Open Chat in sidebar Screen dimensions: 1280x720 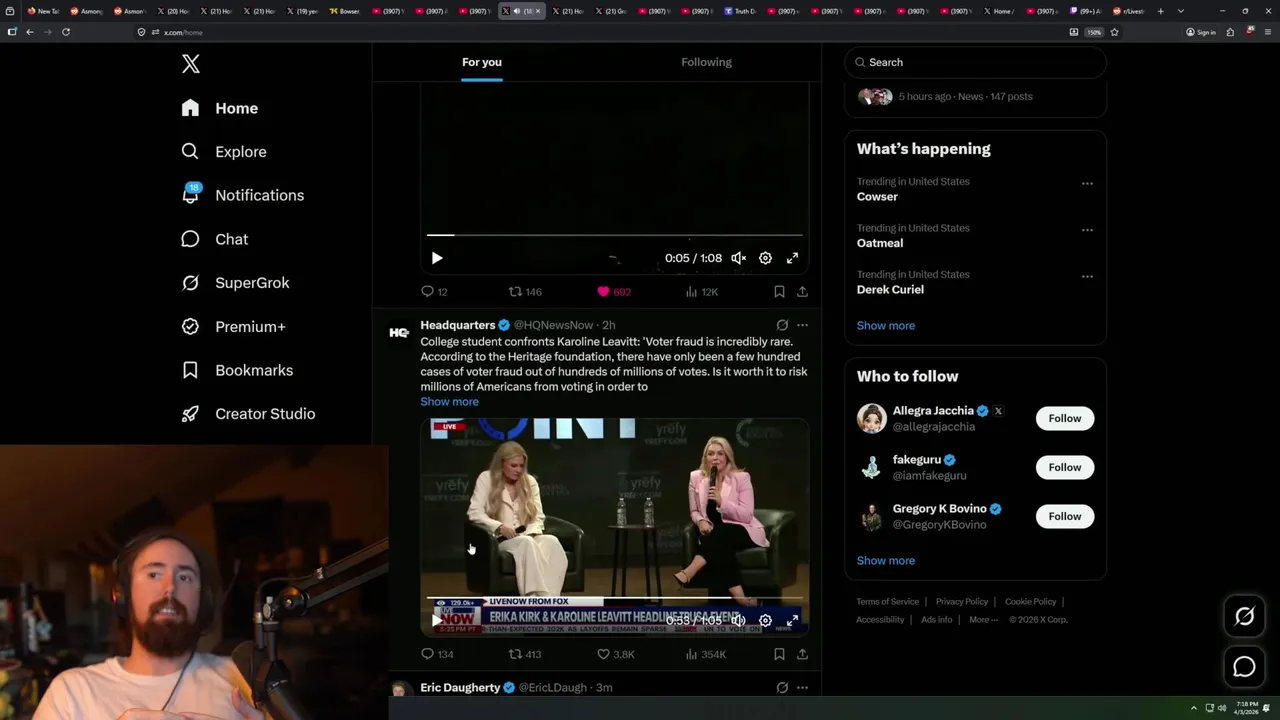(214, 239)
